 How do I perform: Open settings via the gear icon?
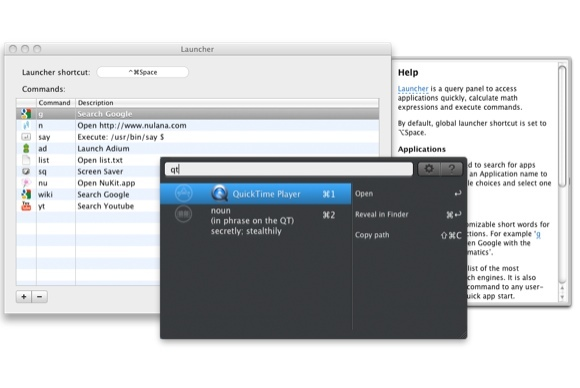(x=429, y=169)
